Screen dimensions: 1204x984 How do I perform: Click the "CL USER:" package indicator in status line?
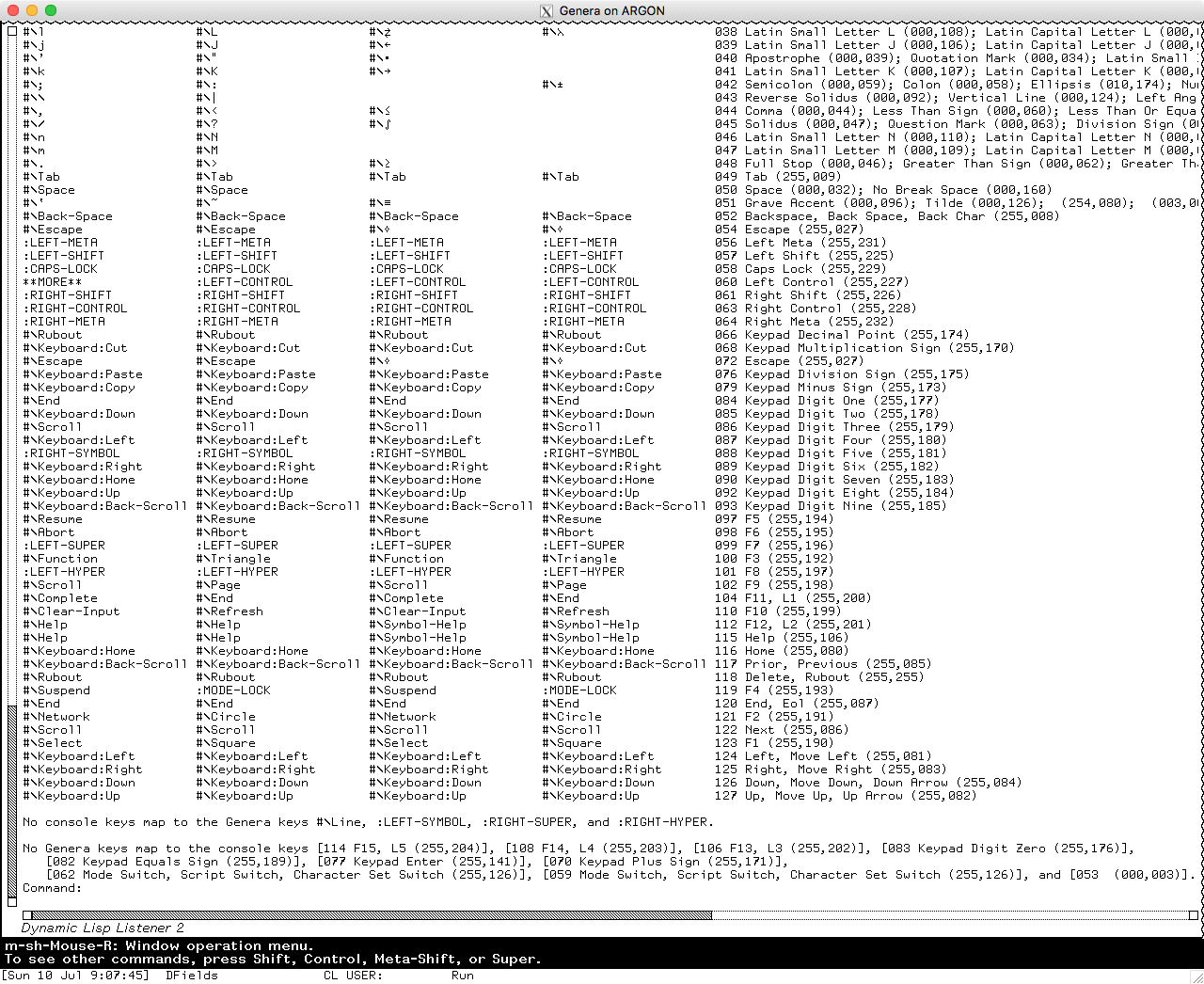[x=353, y=976]
